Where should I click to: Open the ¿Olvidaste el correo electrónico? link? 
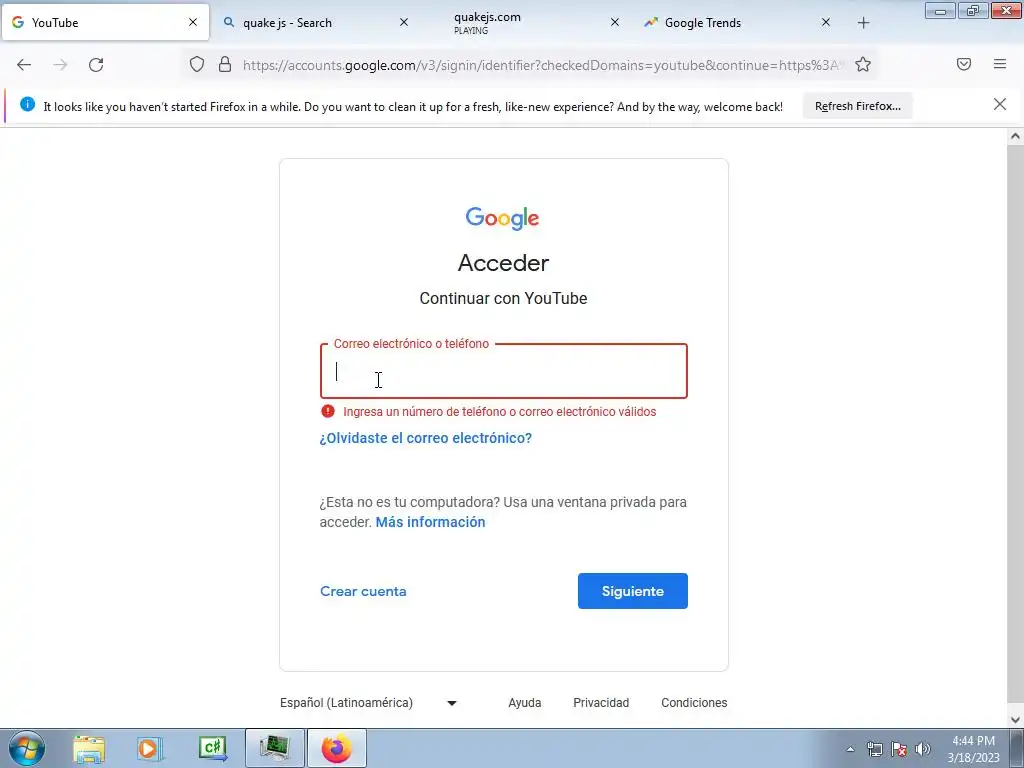(x=426, y=438)
